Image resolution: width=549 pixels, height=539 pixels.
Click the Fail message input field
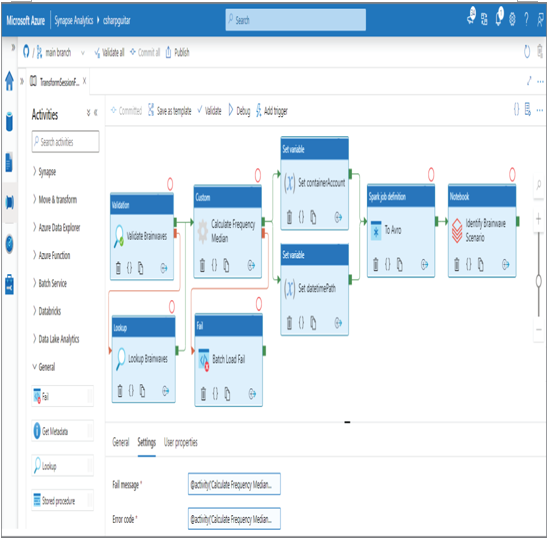coord(234,484)
